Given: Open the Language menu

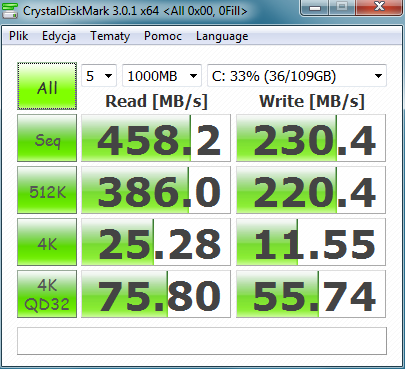Looking at the screenshot, I should click(222, 36).
